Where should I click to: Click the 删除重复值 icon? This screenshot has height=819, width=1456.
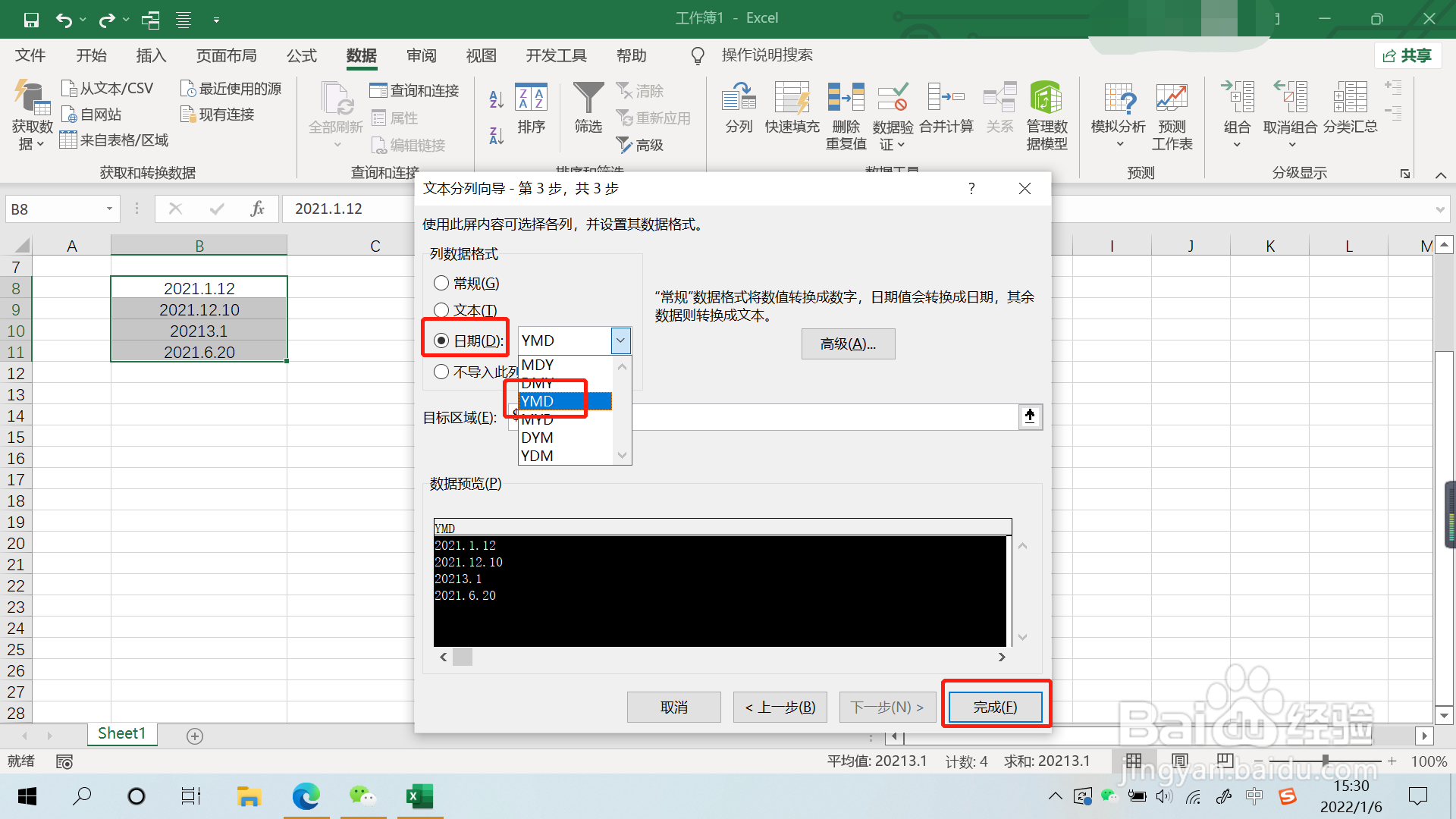pyautogui.click(x=846, y=99)
